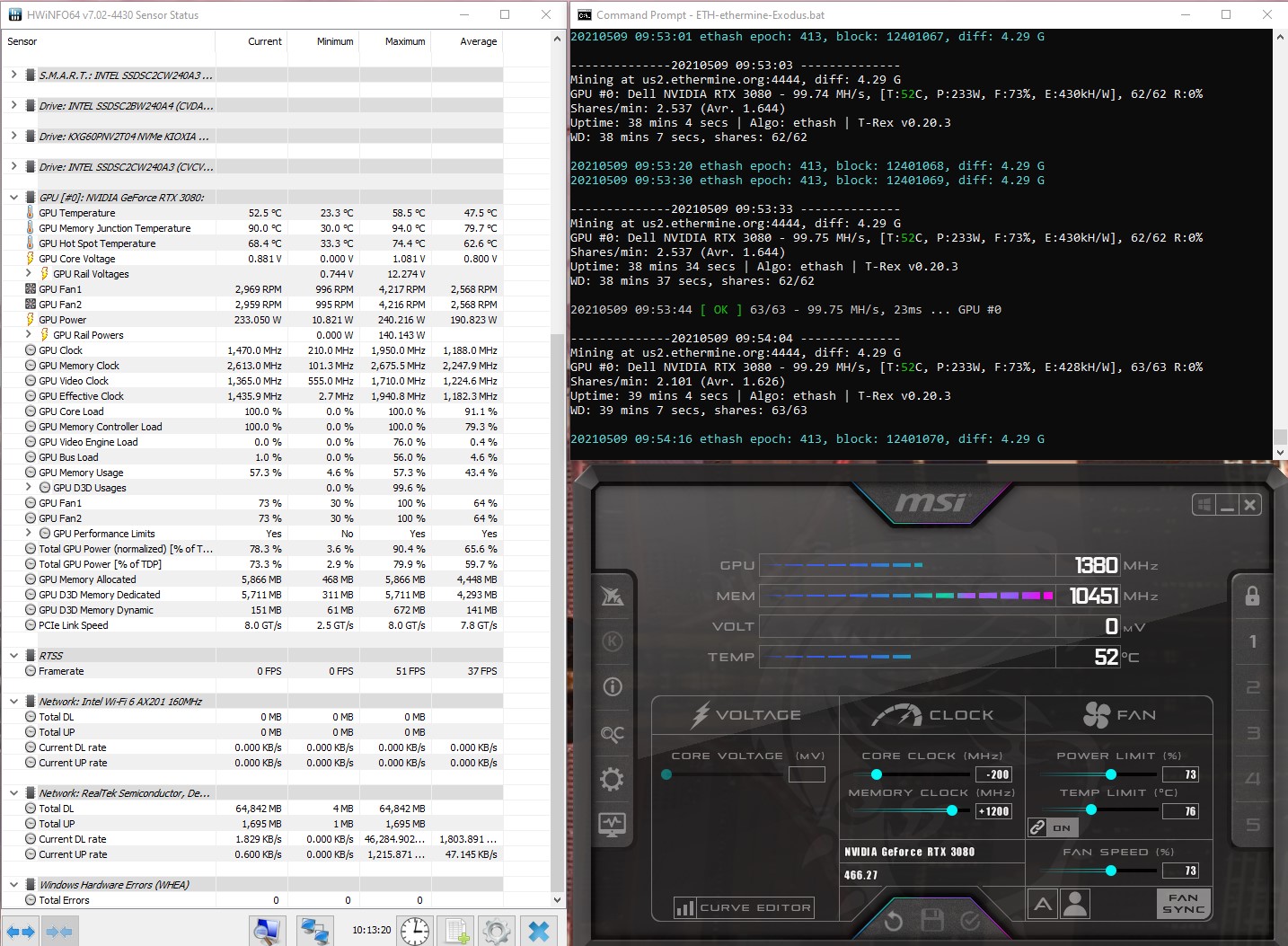Open the Afterburner hardware monitor icon
This screenshot has width=1288, height=946.
pyautogui.click(x=613, y=824)
